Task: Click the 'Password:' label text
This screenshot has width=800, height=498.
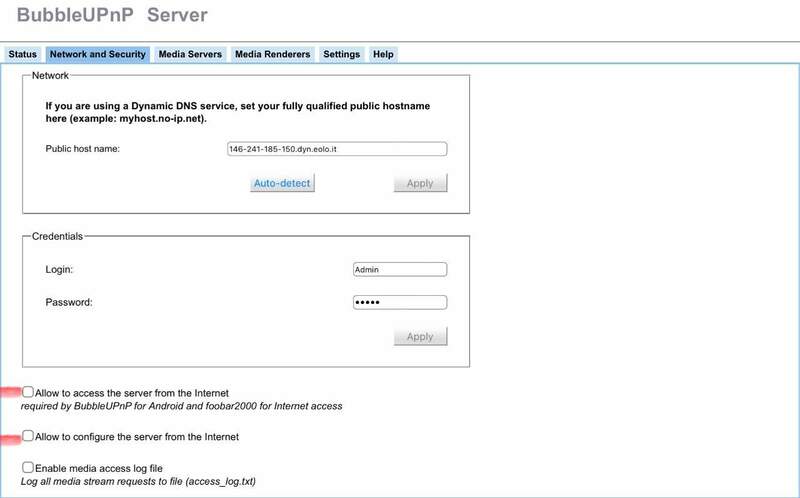Action: tap(69, 303)
